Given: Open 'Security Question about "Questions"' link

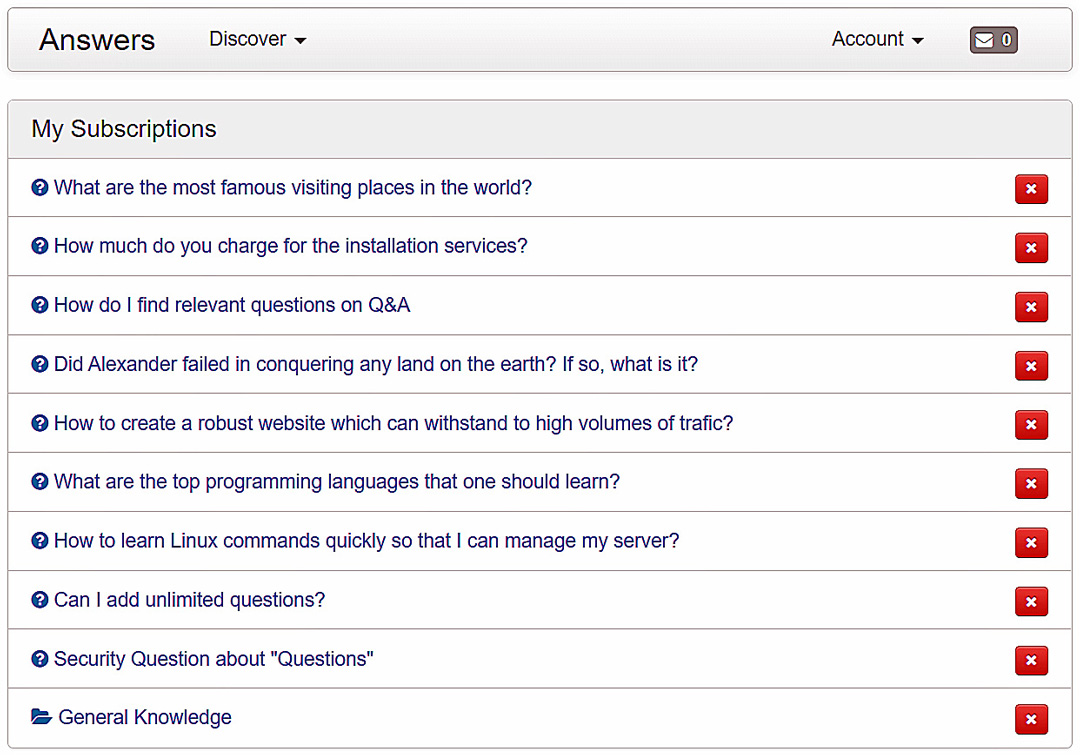Looking at the screenshot, I should [214, 659].
